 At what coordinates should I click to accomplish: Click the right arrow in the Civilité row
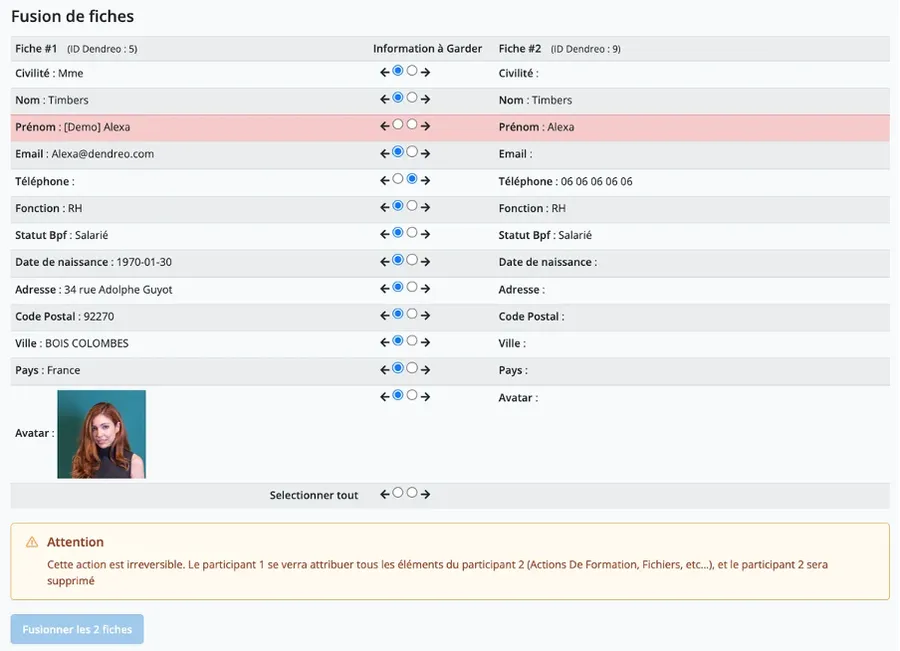425,72
